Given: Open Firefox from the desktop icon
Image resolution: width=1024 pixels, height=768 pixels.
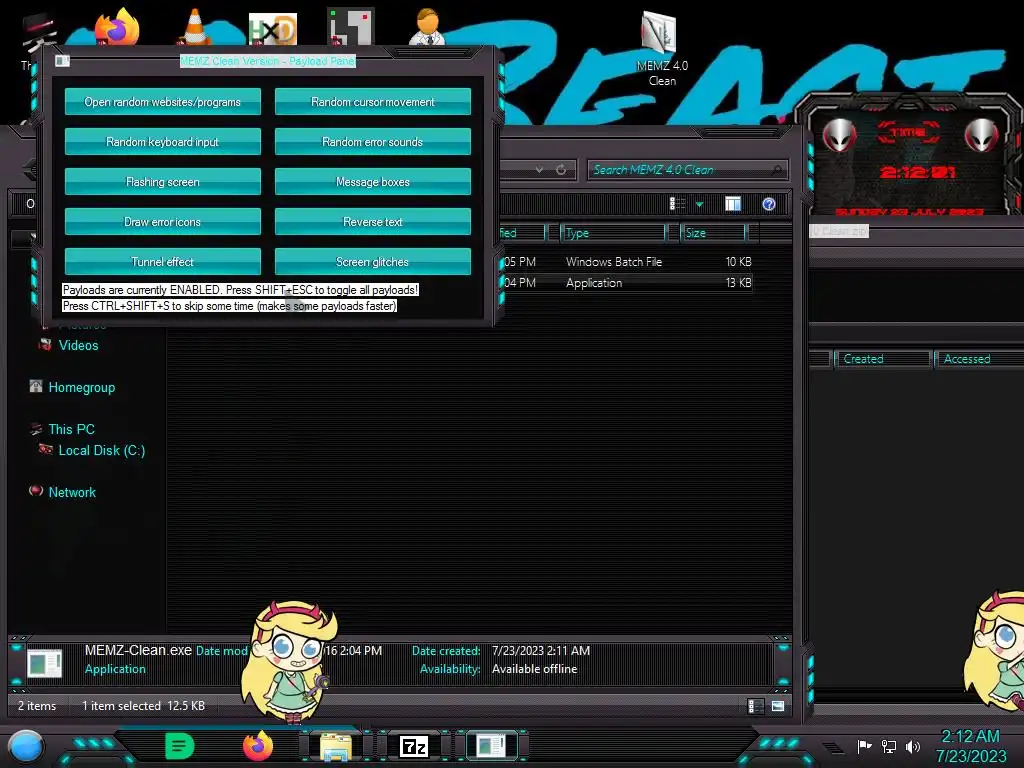Looking at the screenshot, I should 117,27.
